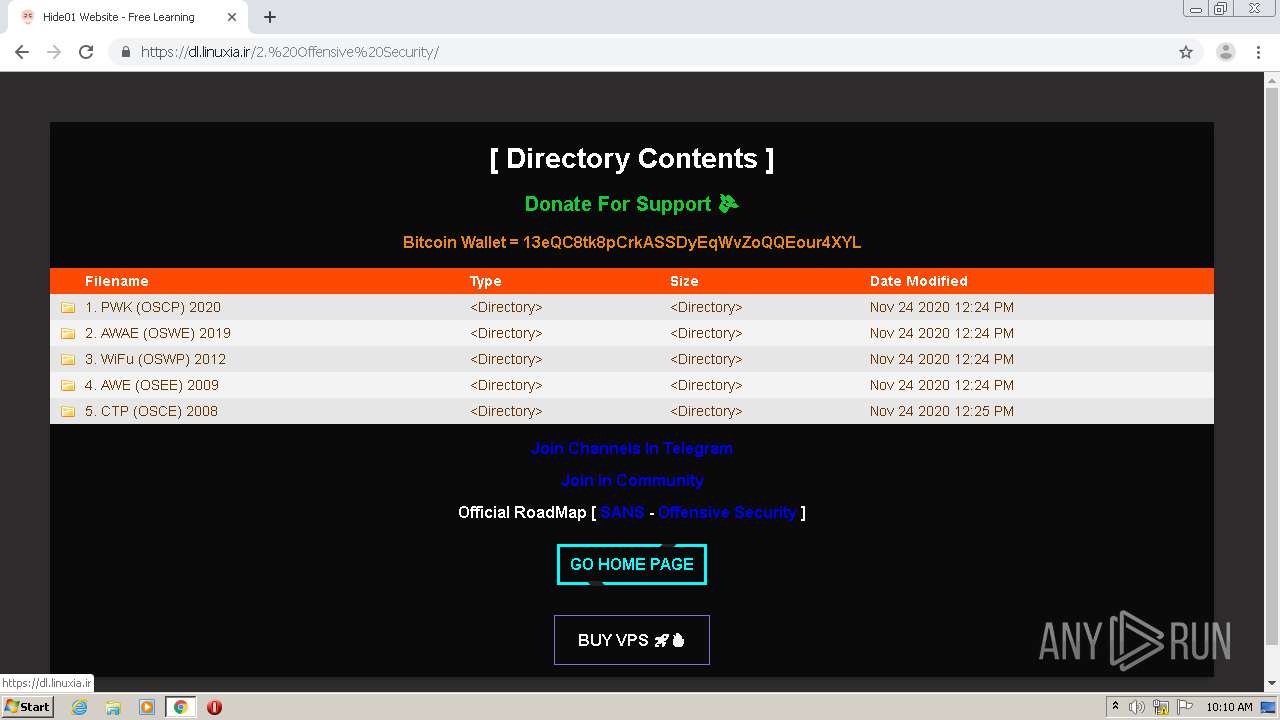The width and height of the screenshot is (1280, 720).
Task: Open folder icon for PWK (OSCP) 2020
Action: point(68,307)
